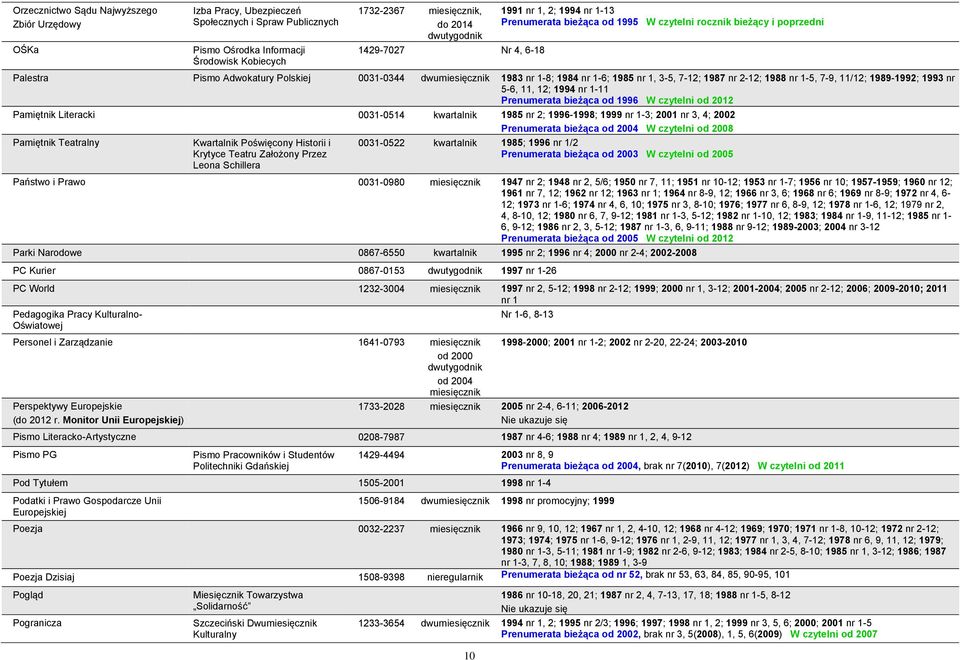Select 'Pismo Literacko-Artystyczne' title

[74, 437]
